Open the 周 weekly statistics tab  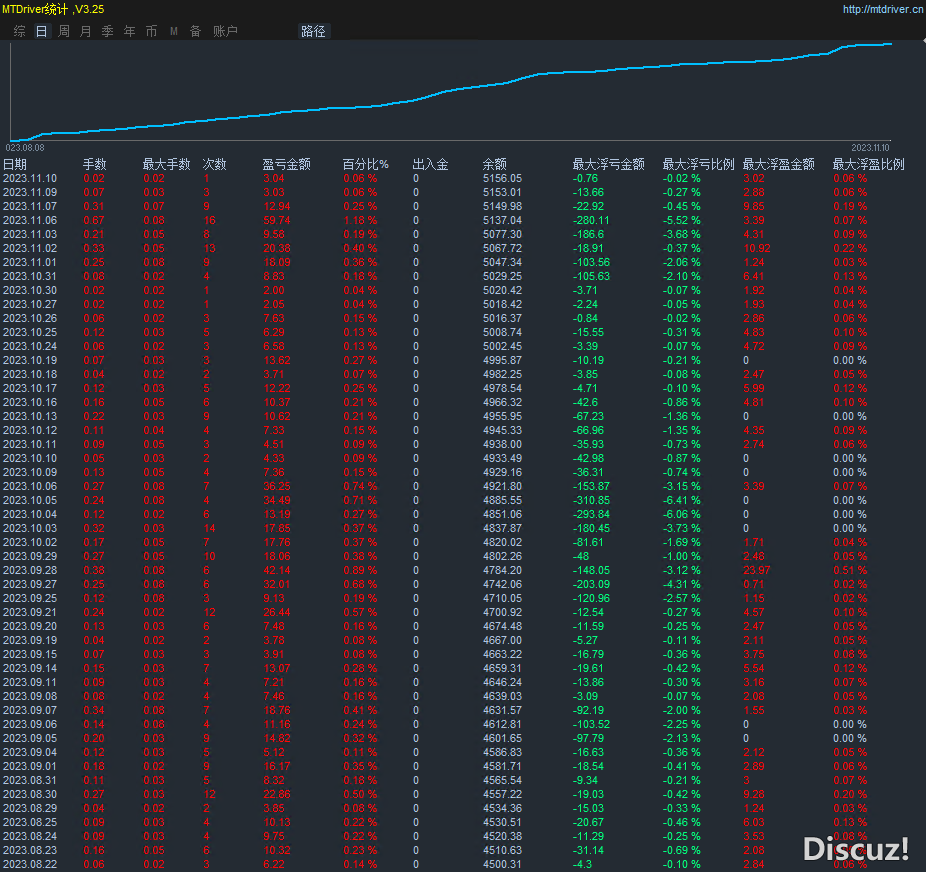(64, 31)
